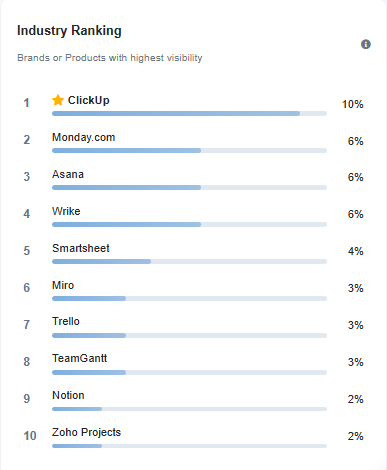Select Zoho Projects at rank ten
Viewport: 387px width, 470px height.
pyautogui.click(x=86, y=432)
